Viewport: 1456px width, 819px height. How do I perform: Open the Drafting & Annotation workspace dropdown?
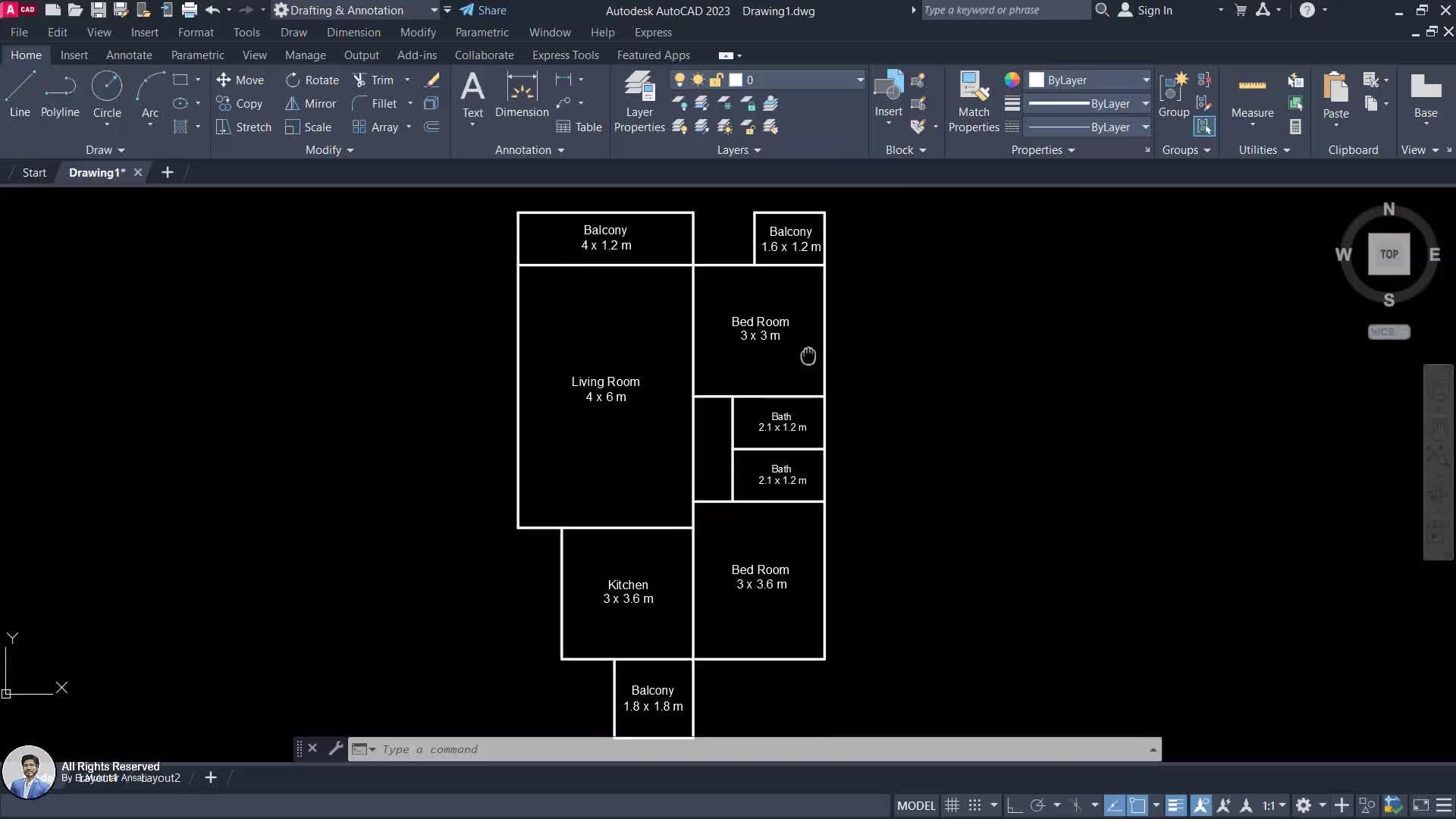434,11
